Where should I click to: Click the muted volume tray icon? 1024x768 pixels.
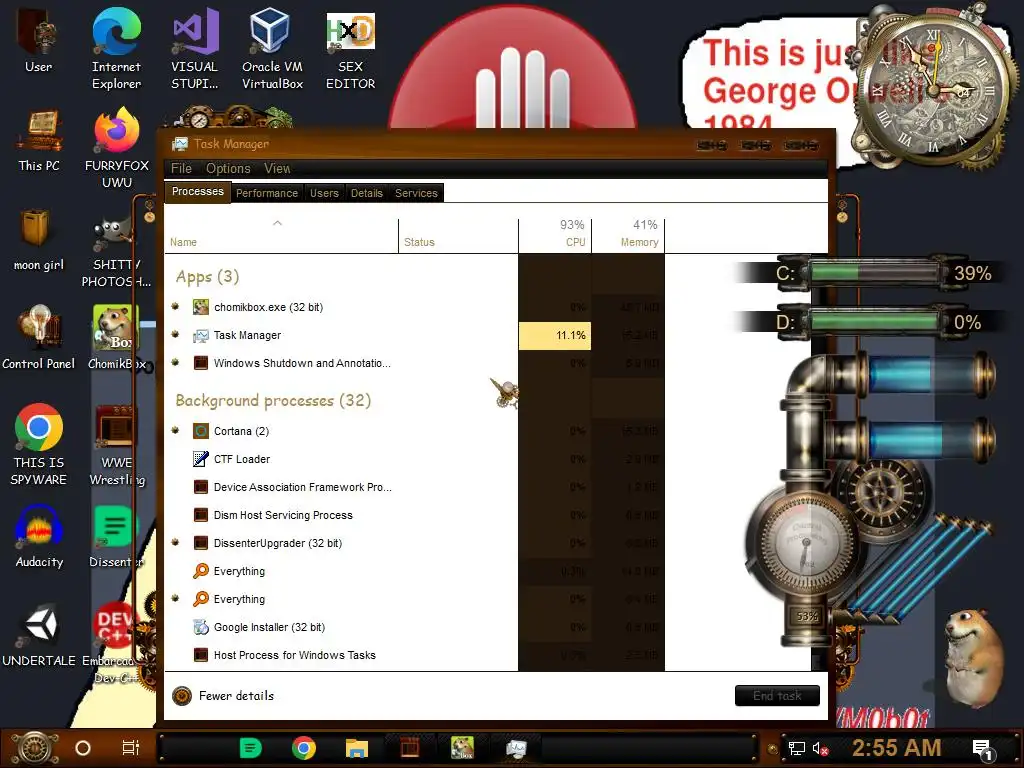point(820,748)
